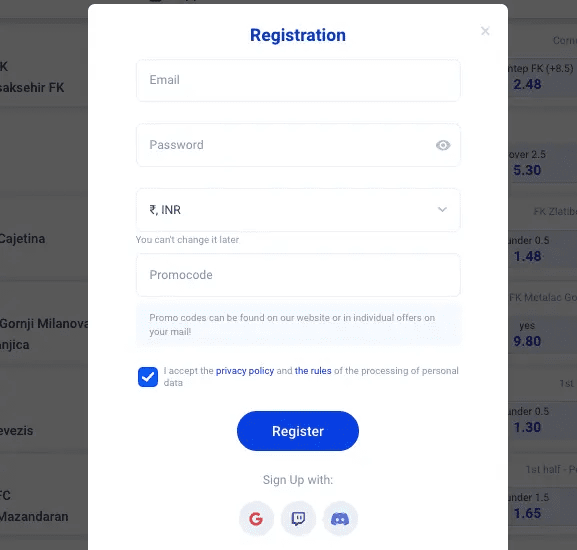The image size is (577, 550).
Task: Open the privacy policy link
Action: [x=245, y=371]
